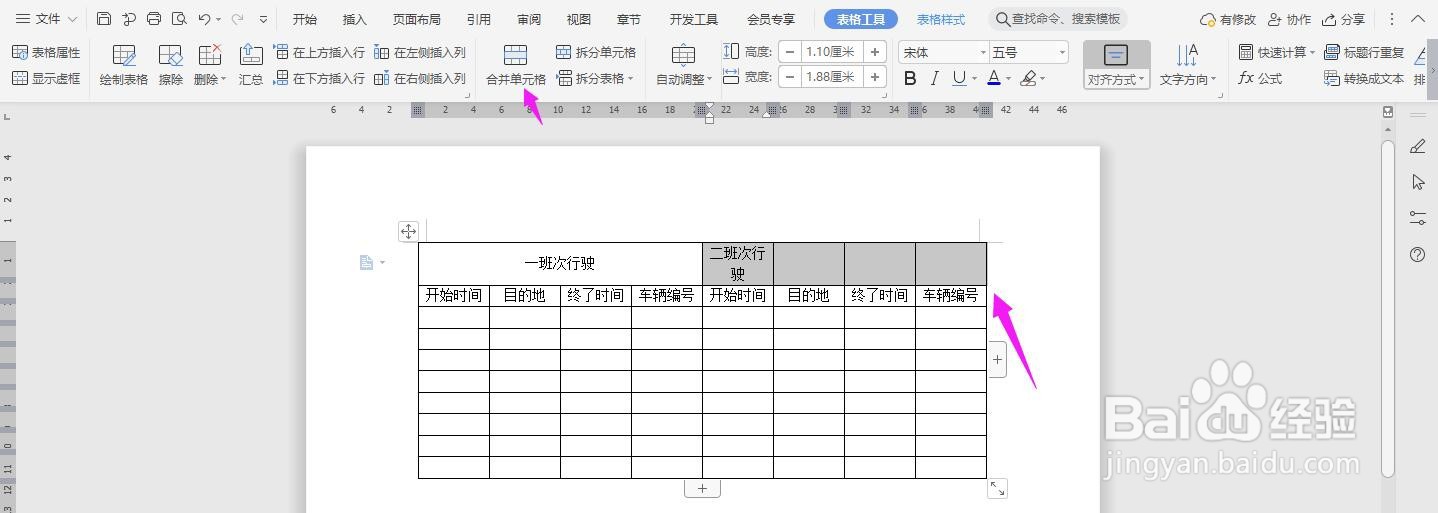The height and width of the screenshot is (513, 1438).
Task: Click the 汇总 summary icon
Action: [x=251, y=66]
